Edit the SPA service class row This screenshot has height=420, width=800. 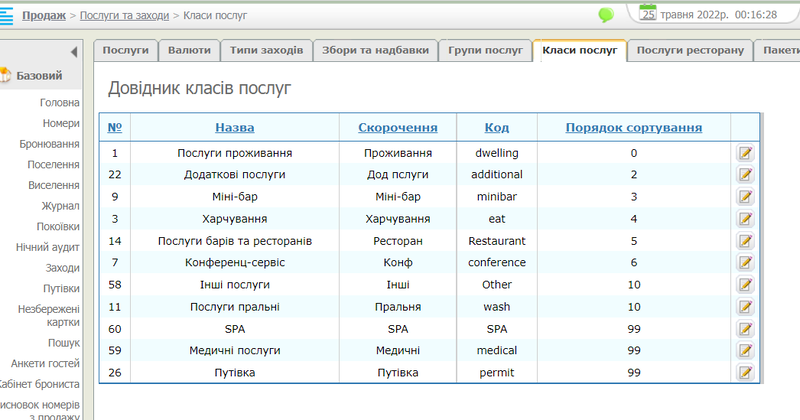(x=745, y=329)
